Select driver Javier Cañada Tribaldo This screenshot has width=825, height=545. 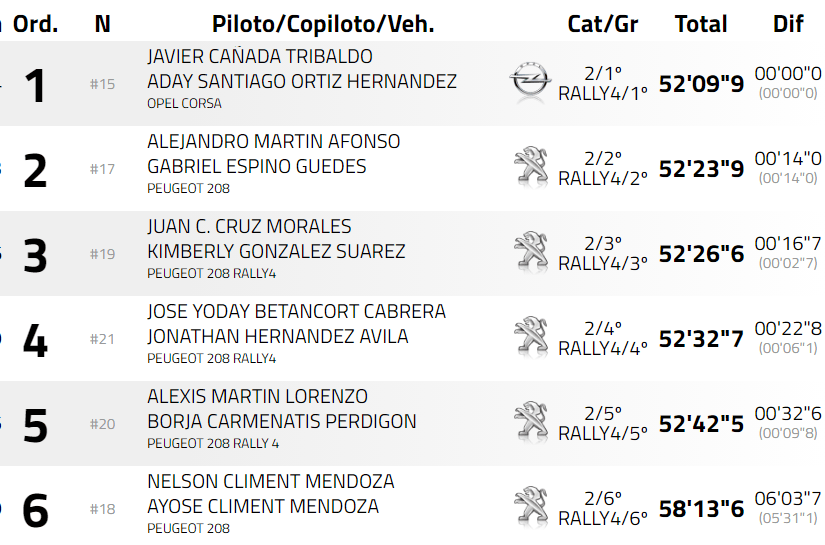click(x=260, y=57)
